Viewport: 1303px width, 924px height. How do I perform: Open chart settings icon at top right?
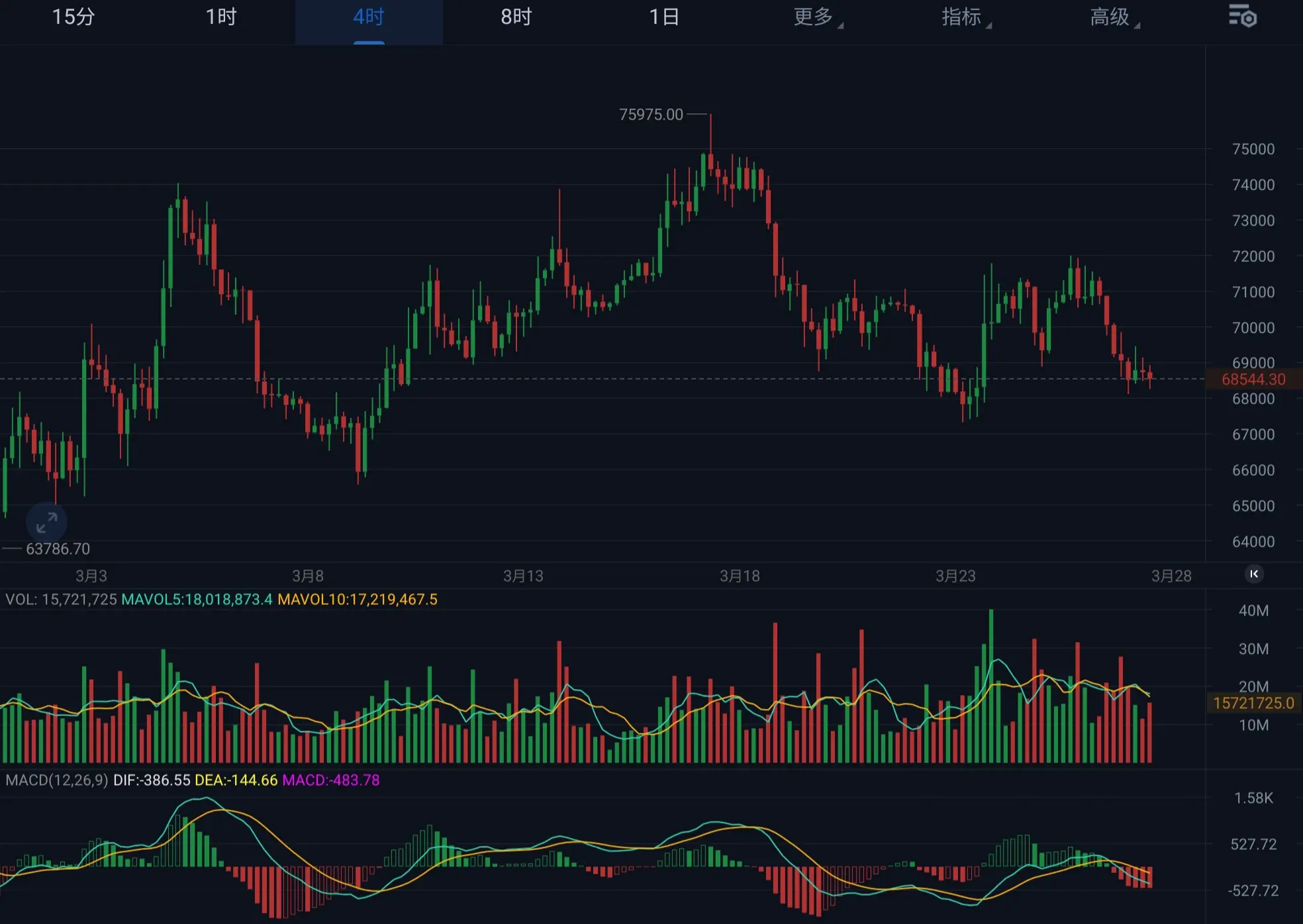[x=1243, y=17]
